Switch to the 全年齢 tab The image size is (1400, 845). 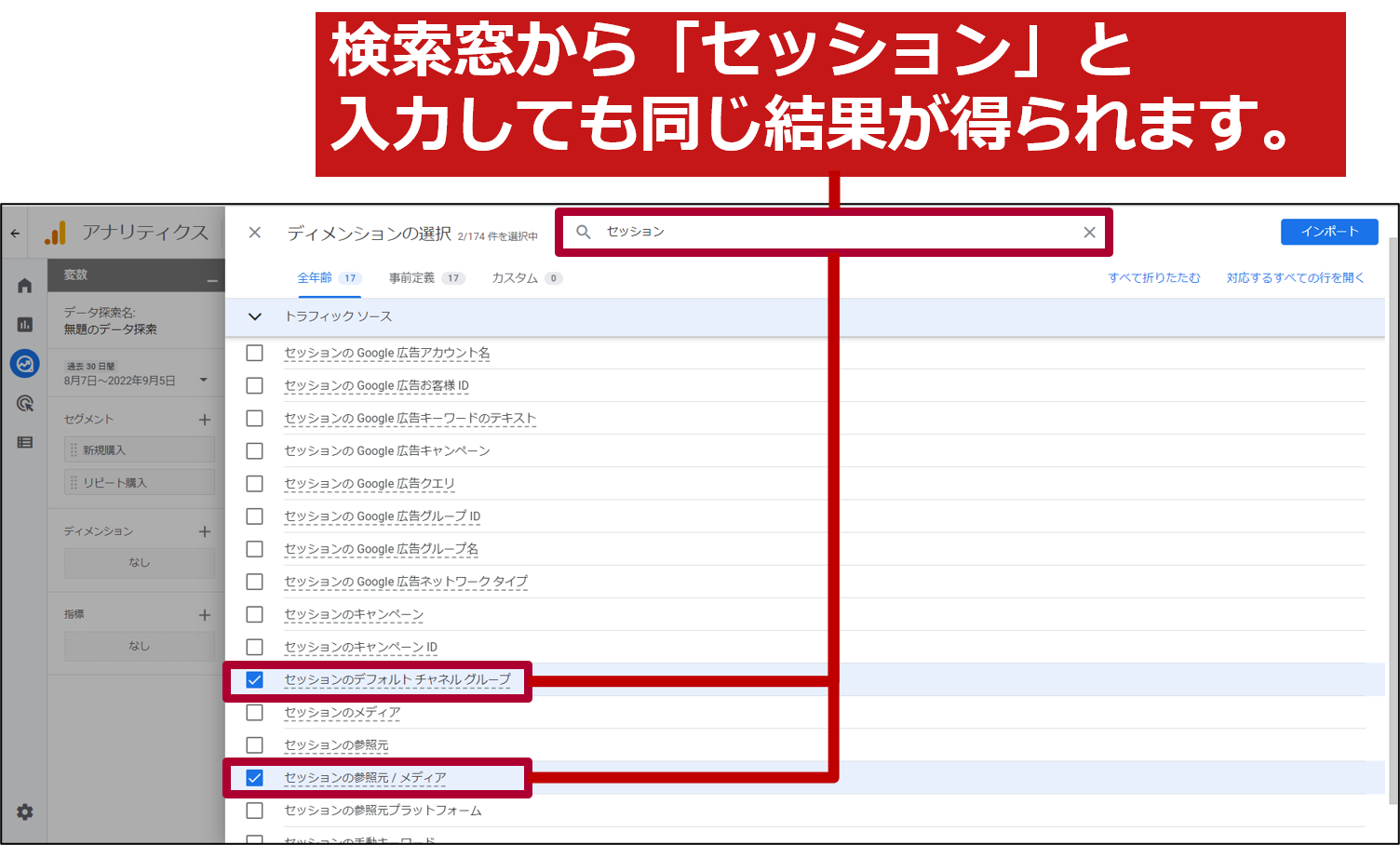pos(329,277)
